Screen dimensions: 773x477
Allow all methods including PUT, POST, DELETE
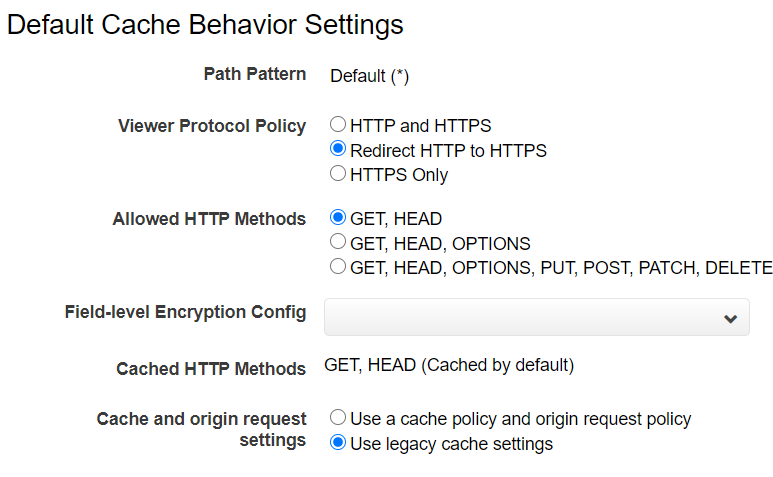pyautogui.click(x=338, y=266)
